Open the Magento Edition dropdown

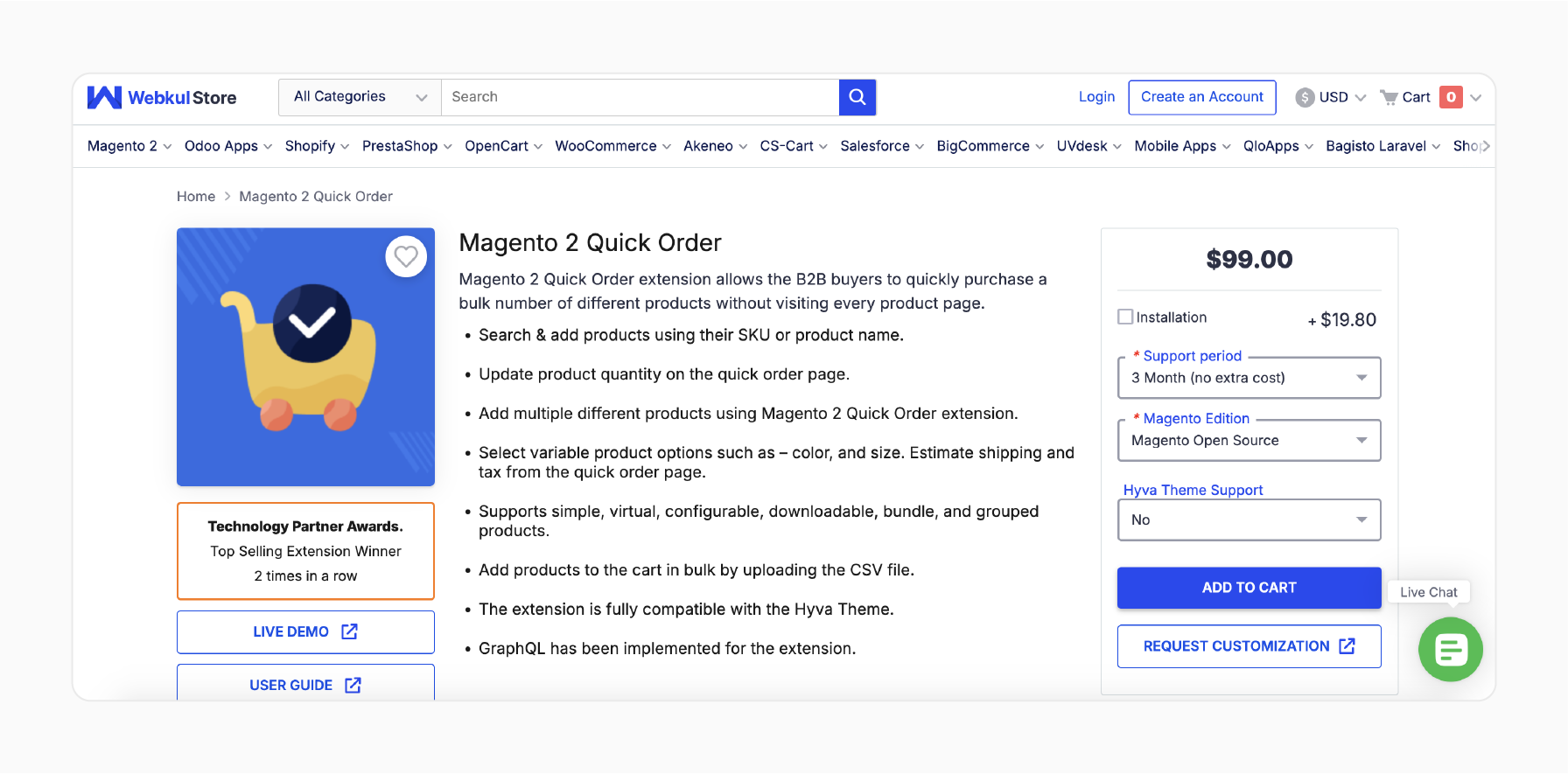[1249, 440]
